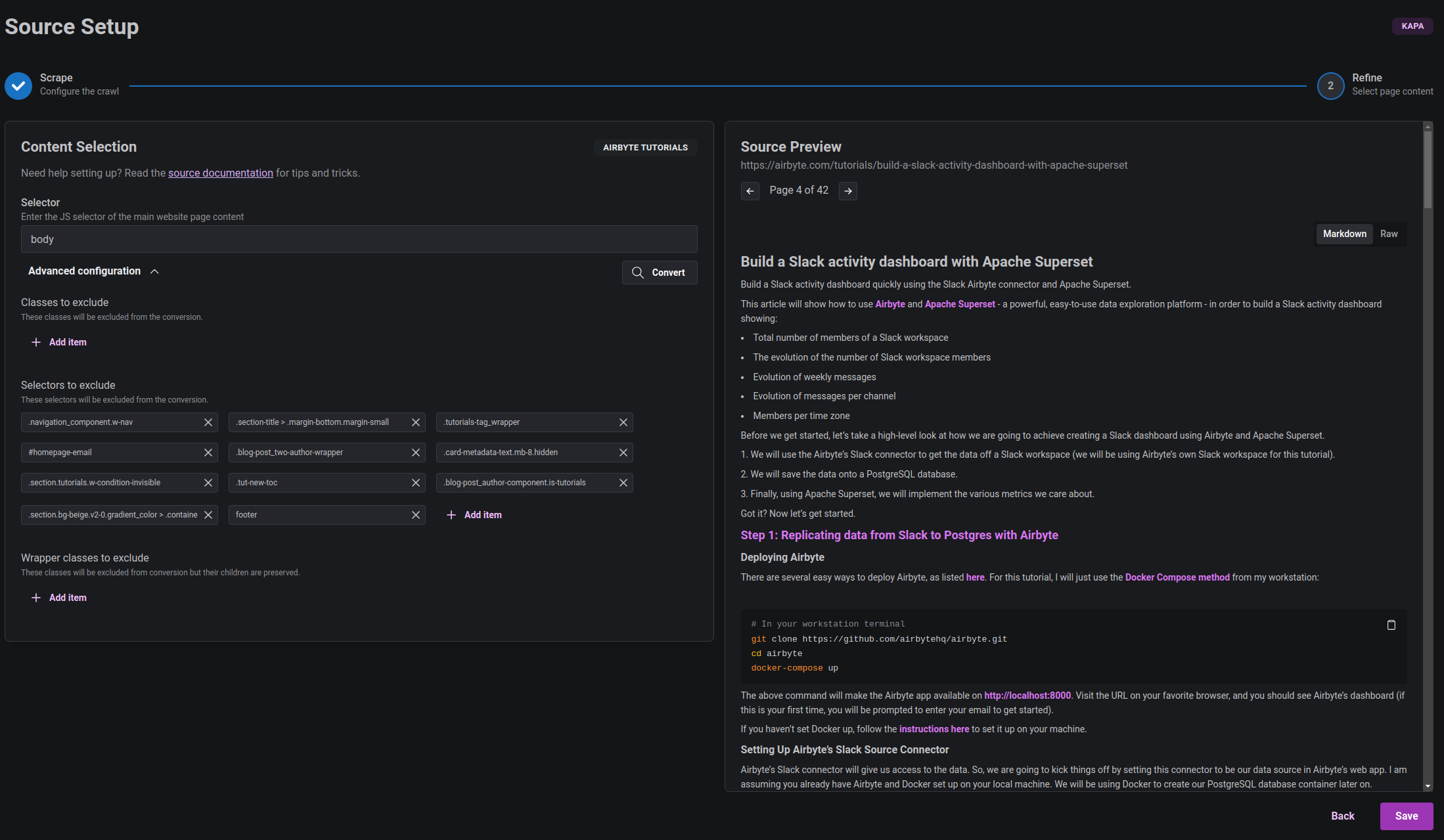Screen dimensions: 1444x840
Task: Go to next preview page arrow
Action: 848,191
